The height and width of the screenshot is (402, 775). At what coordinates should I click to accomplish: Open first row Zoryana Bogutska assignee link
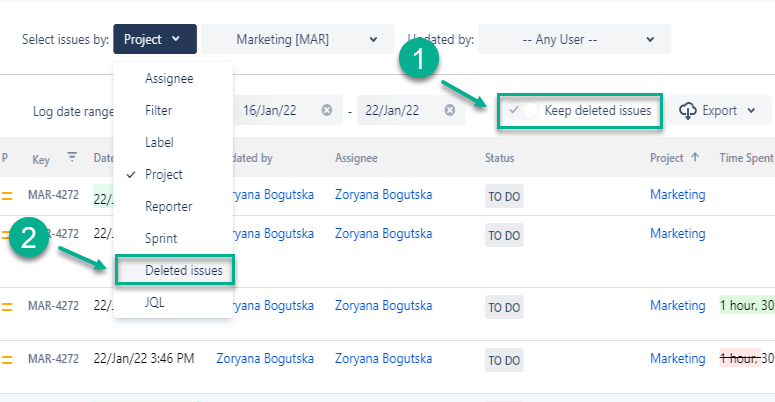383,194
